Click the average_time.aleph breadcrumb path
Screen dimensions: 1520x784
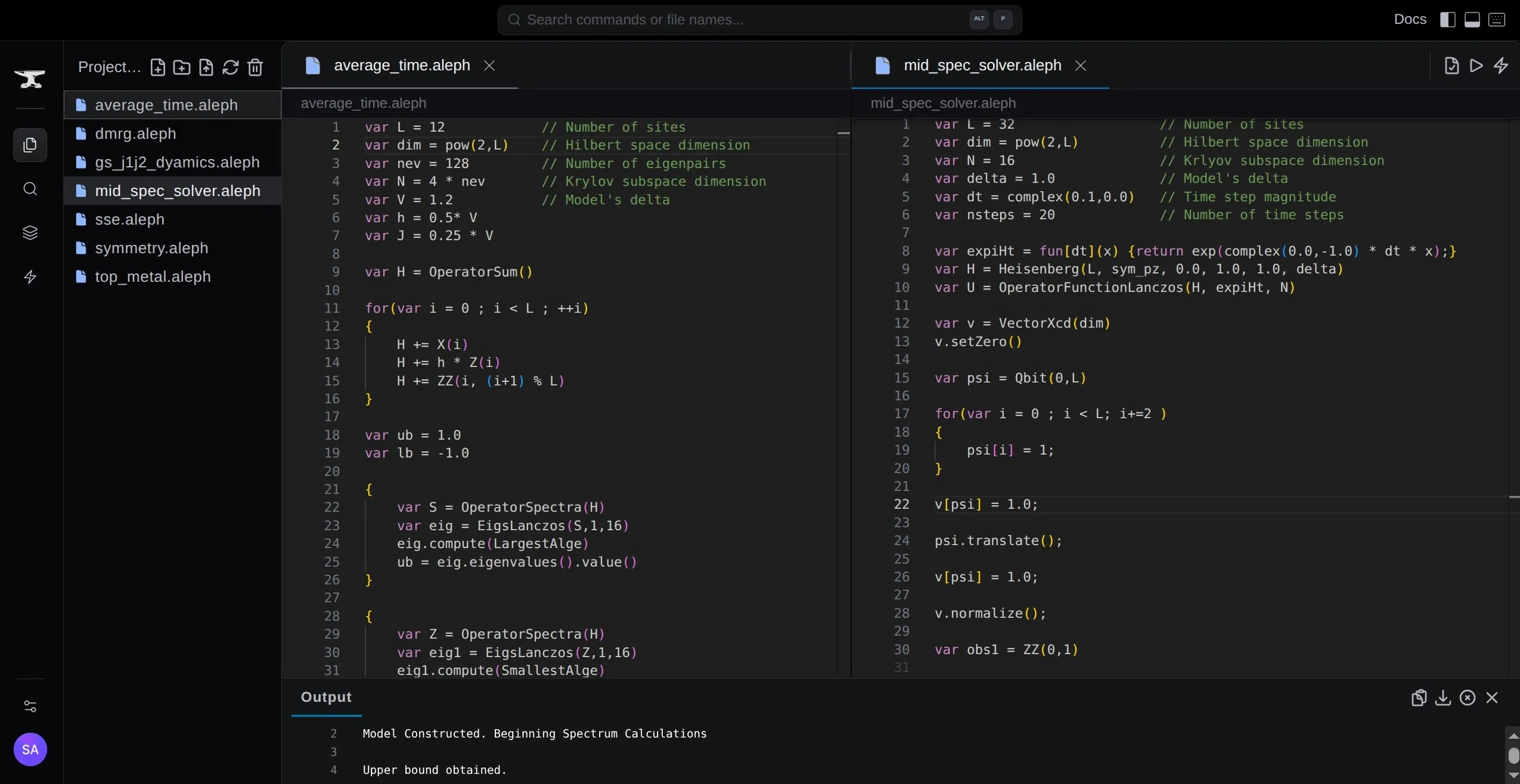pos(364,104)
